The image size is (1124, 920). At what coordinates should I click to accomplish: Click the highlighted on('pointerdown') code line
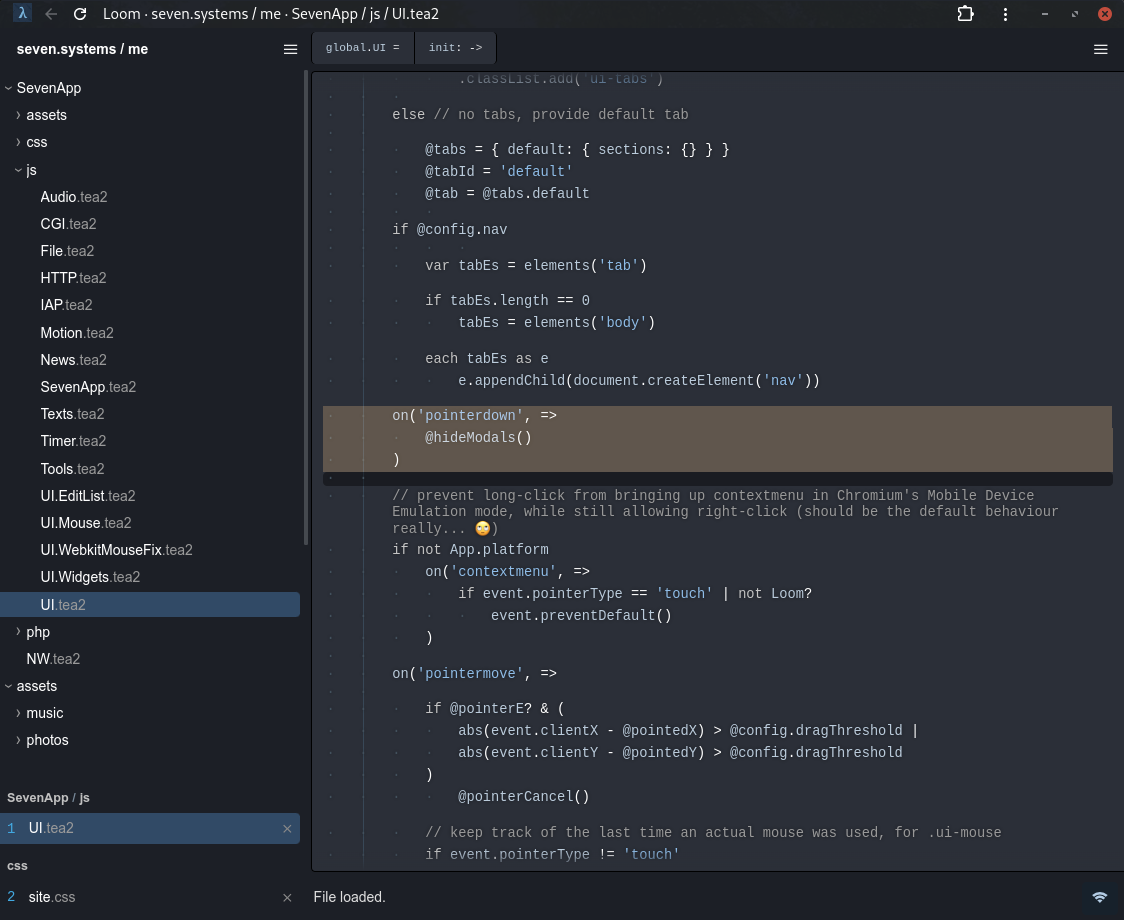pos(474,416)
